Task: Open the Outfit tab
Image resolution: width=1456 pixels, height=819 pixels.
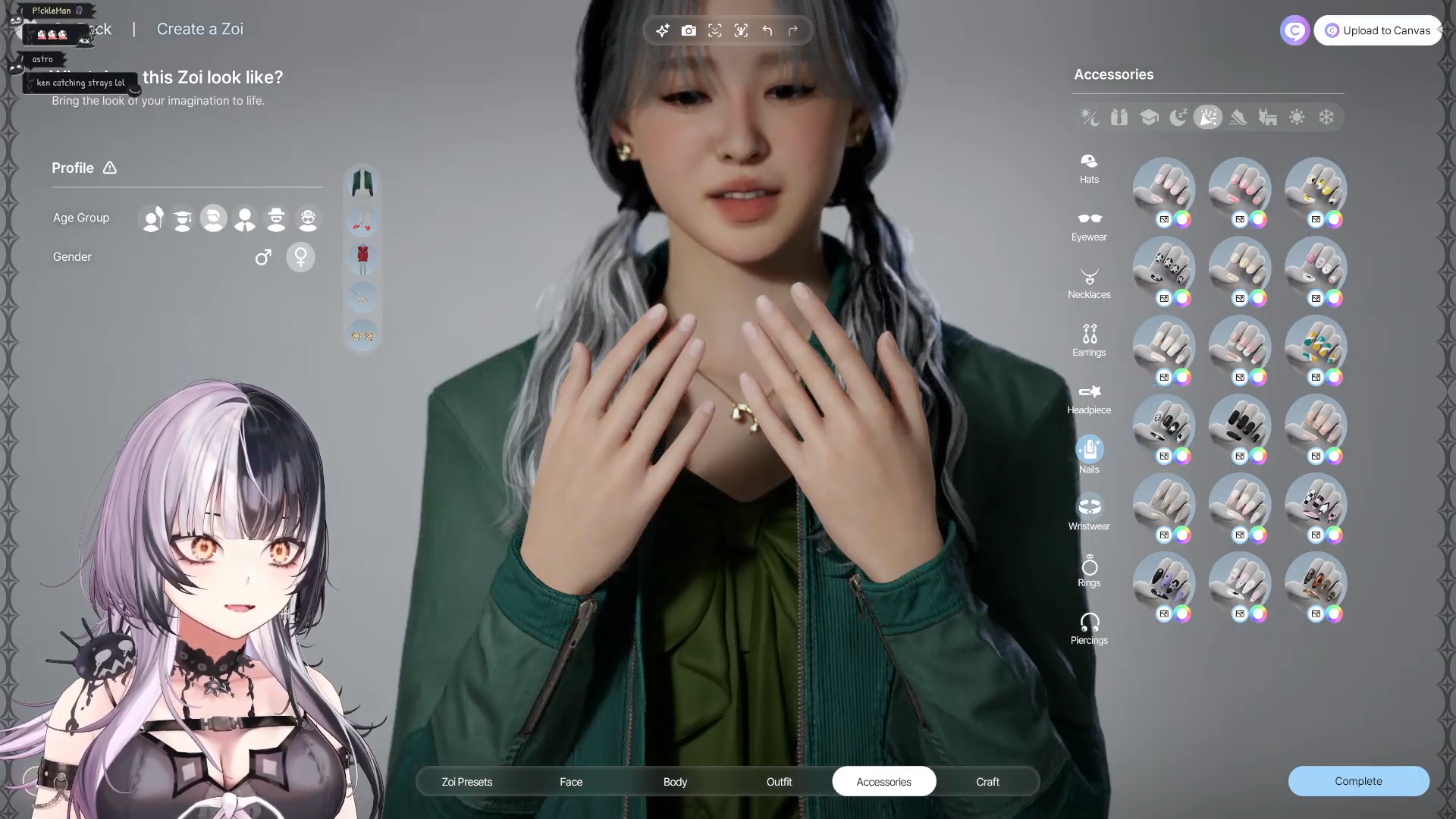Action: [x=779, y=781]
